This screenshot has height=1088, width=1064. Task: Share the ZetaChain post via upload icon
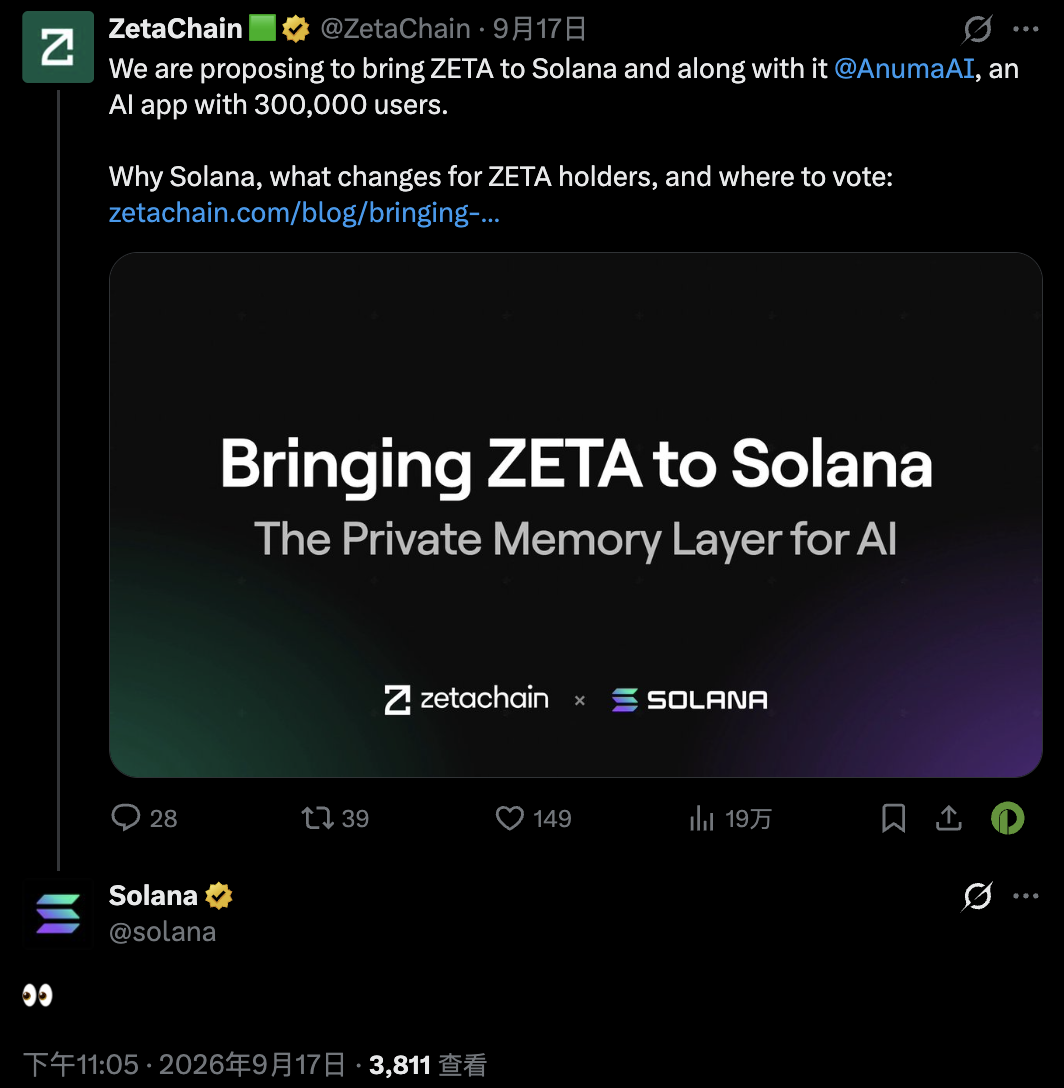(948, 818)
